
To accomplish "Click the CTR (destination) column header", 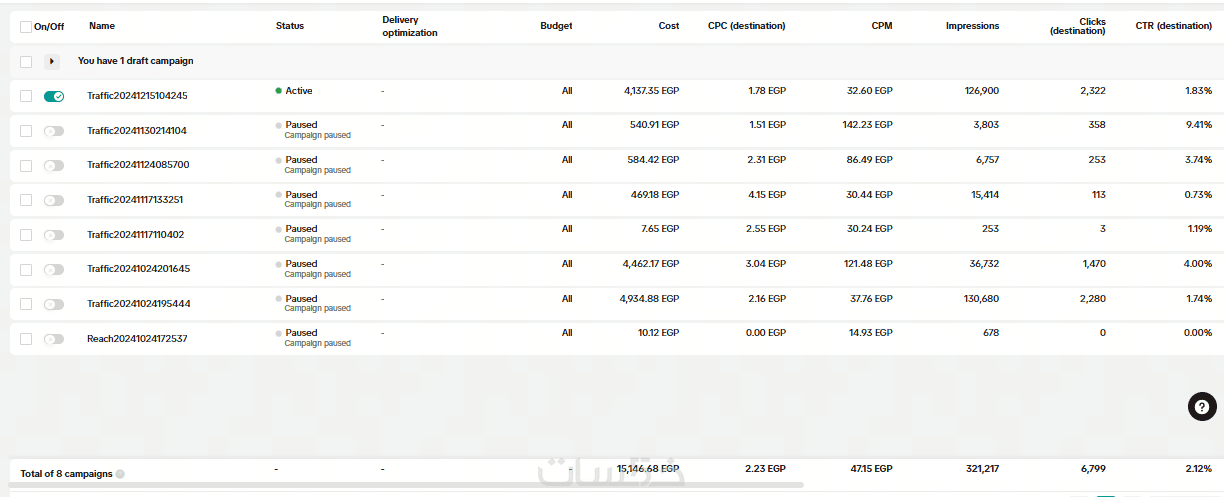I will click(1173, 26).
